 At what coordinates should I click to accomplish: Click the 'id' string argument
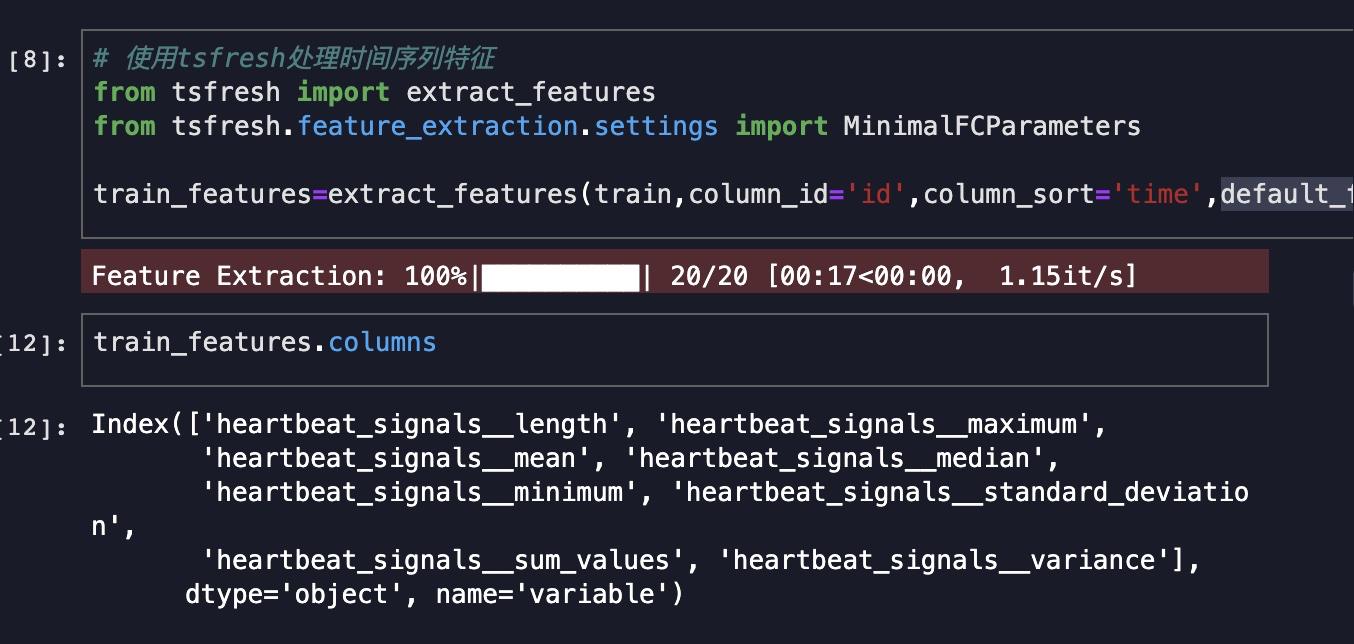coord(876,193)
